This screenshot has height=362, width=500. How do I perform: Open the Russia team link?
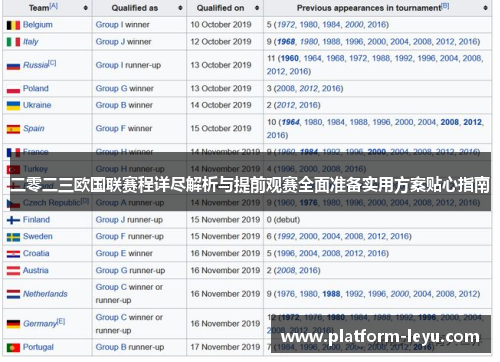click(x=35, y=65)
